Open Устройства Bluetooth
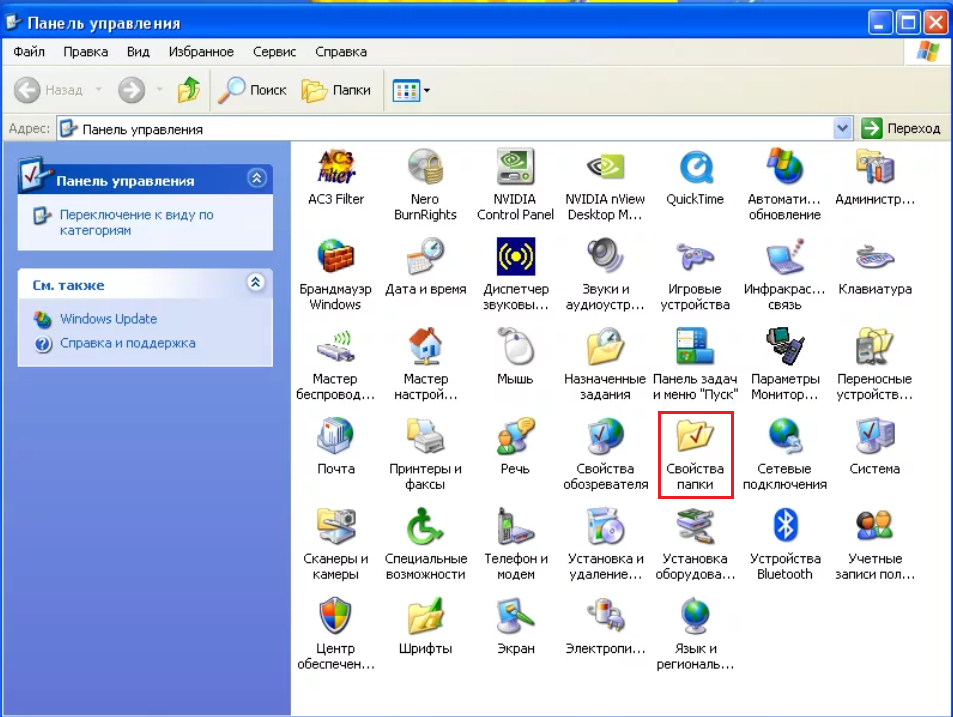 pyautogui.click(x=785, y=544)
